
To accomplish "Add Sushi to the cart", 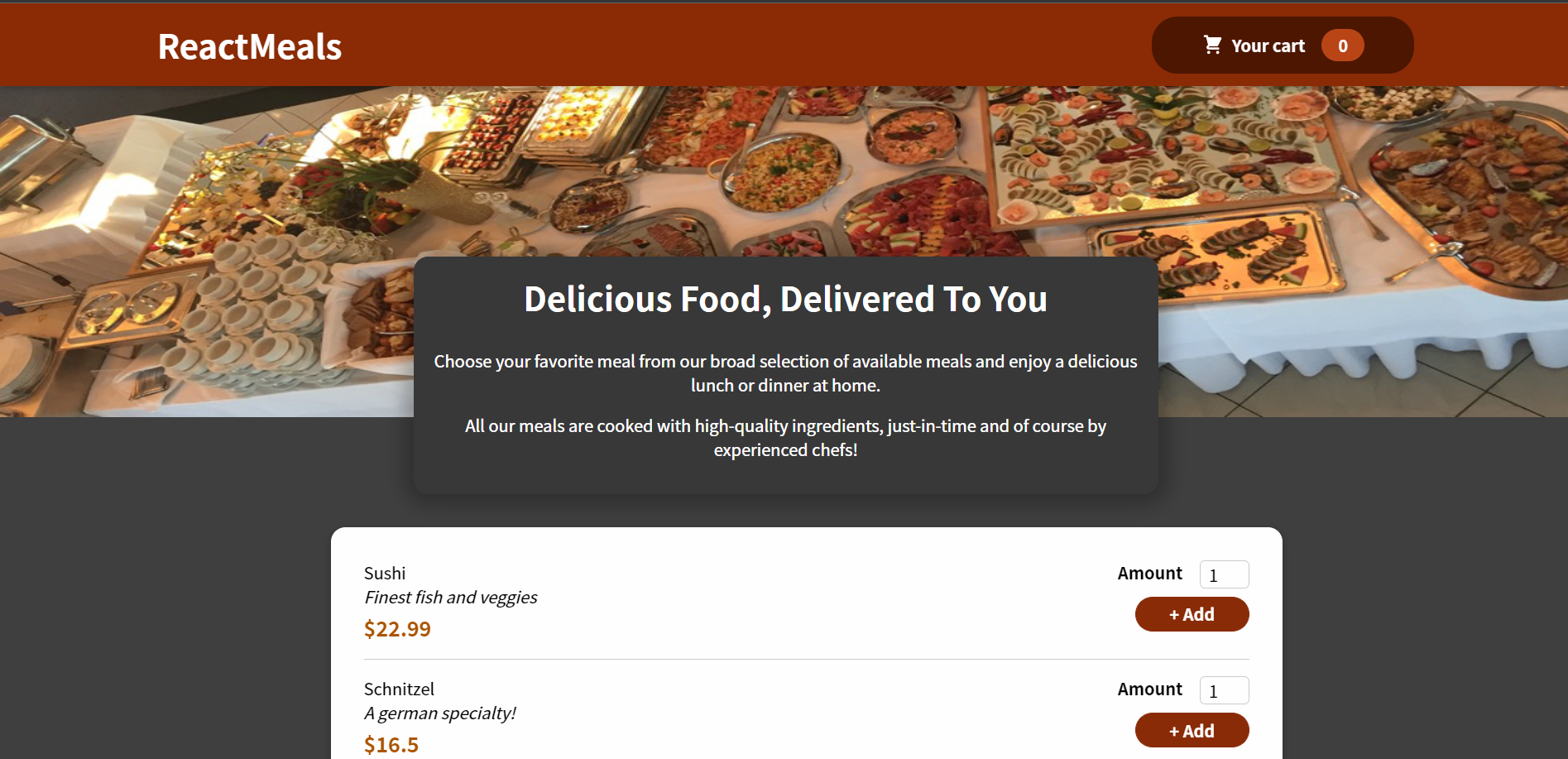I will tap(1192, 614).
